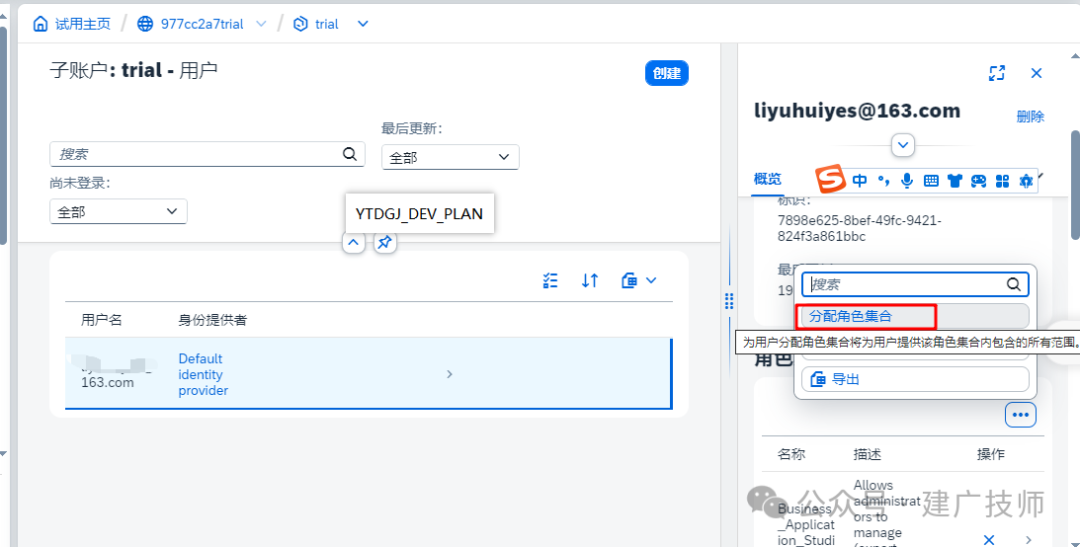Click the subaccount icon beside trial breadcrumb
The height and width of the screenshot is (547, 1080).
300,24
